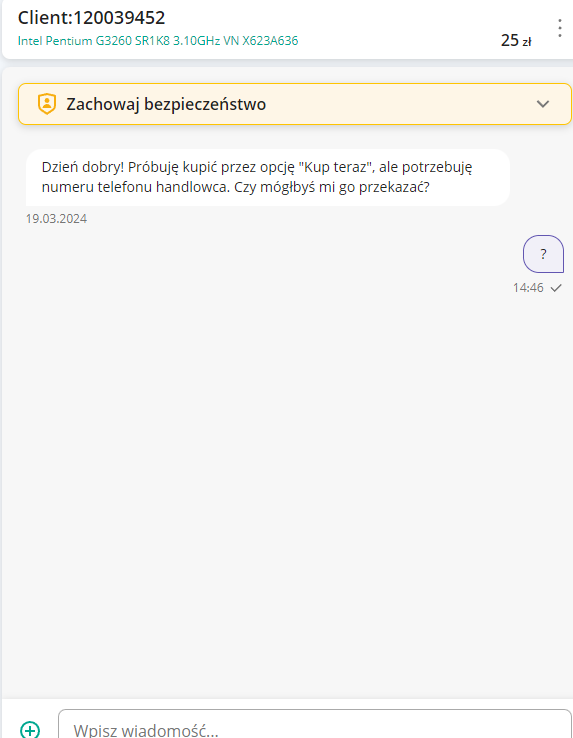Image resolution: width=573 pixels, height=738 pixels.
Task: Open the Intel Pentium G3260 listing link
Action: point(158,41)
